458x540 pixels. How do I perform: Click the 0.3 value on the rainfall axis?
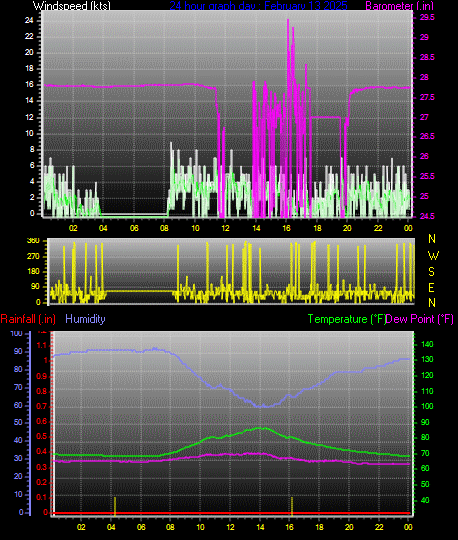tap(42, 467)
